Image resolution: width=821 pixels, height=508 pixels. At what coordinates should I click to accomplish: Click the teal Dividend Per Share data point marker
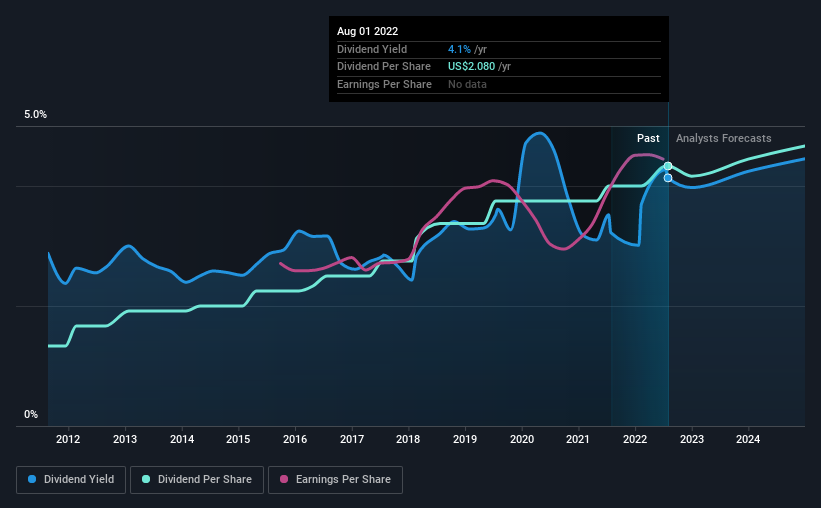point(668,166)
